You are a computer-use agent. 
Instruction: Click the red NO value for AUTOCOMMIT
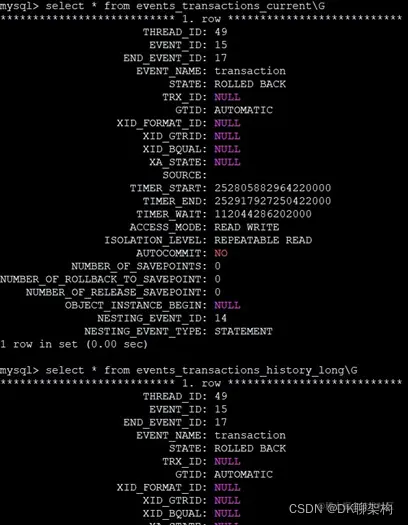[x=221, y=253]
